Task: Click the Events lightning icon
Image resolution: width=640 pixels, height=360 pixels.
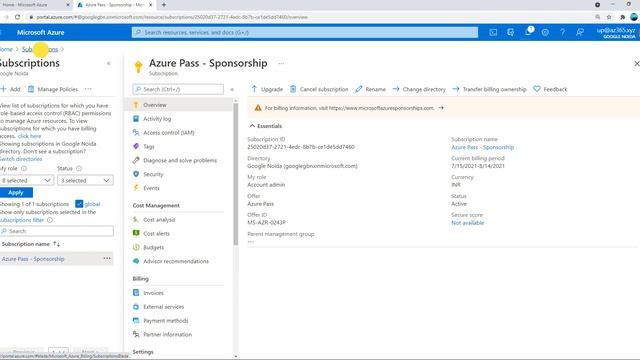Action: tap(136, 188)
